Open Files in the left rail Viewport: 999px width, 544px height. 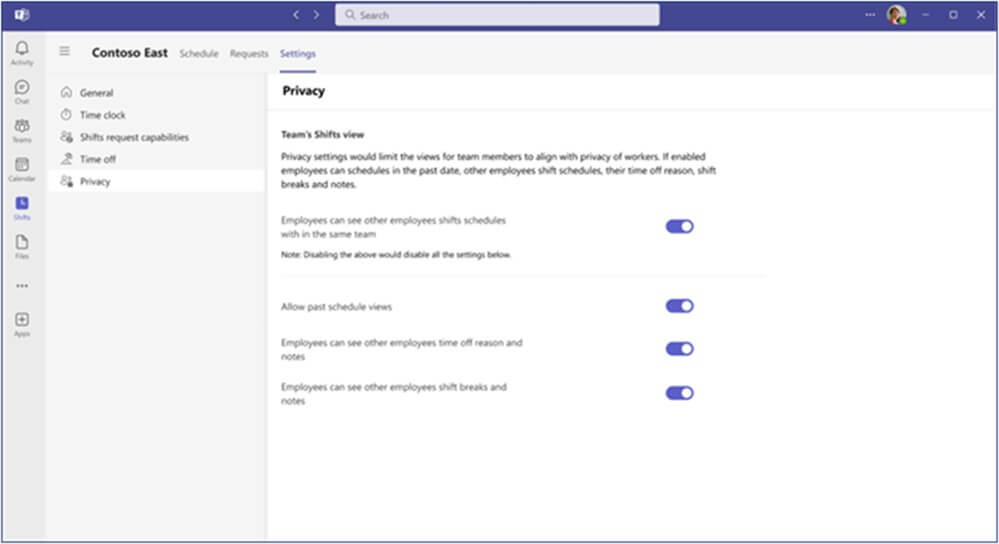pos(22,247)
